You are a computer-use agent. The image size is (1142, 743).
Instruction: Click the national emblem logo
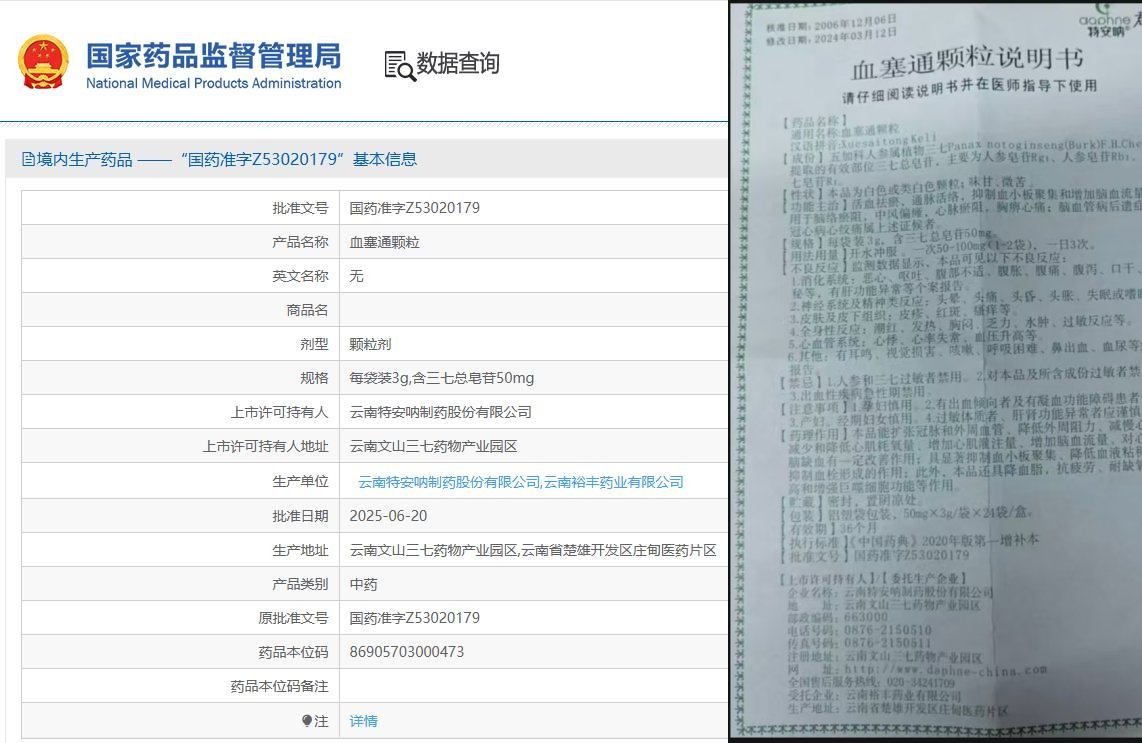[x=44, y=63]
